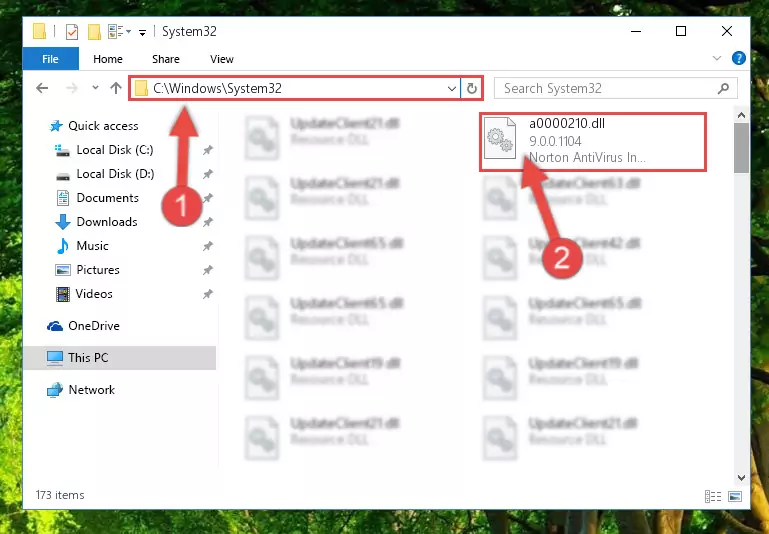Click the Properties icon in quick access toolbar

point(72,32)
